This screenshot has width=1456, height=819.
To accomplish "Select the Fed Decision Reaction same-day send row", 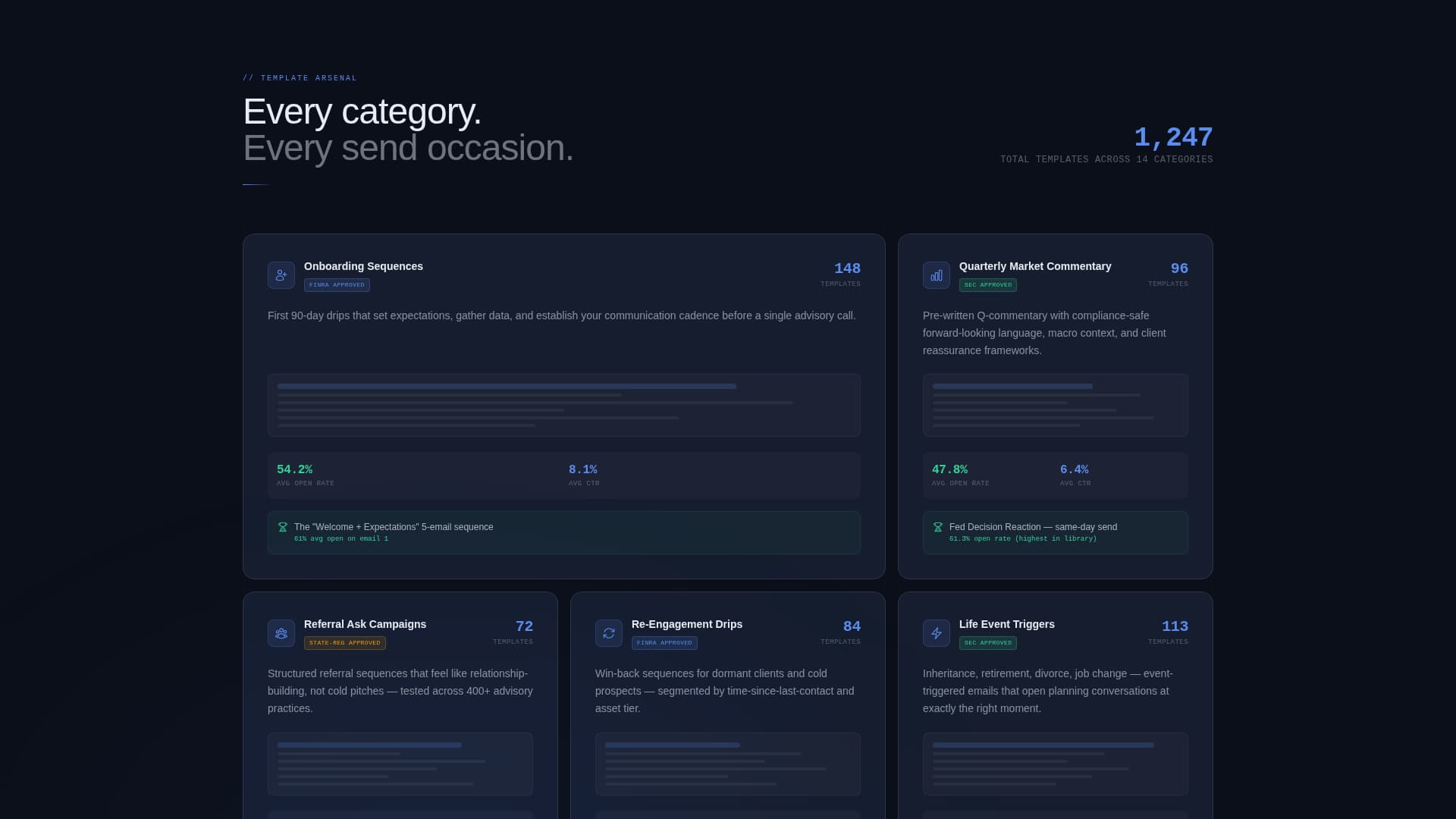I will tap(1056, 532).
